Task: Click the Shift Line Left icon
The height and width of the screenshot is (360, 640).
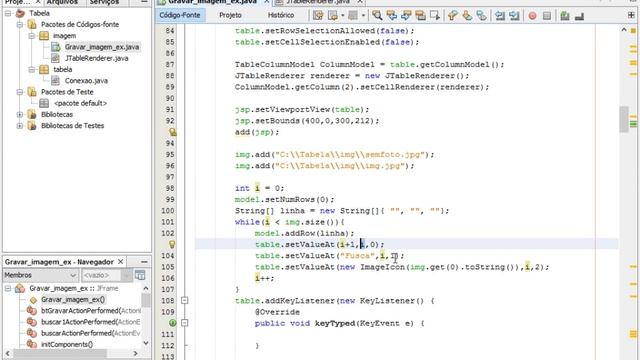Action: [500, 16]
